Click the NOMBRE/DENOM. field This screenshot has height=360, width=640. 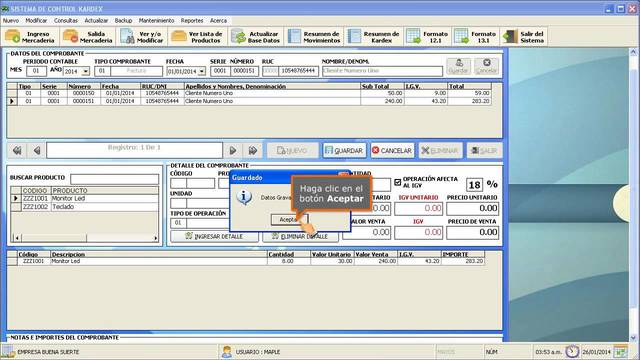coord(382,71)
